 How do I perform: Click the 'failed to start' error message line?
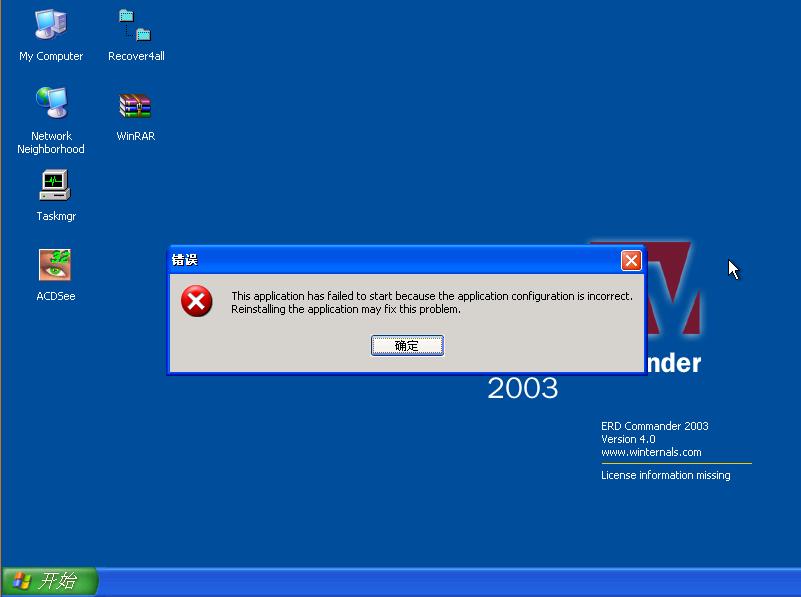coord(431,296)
